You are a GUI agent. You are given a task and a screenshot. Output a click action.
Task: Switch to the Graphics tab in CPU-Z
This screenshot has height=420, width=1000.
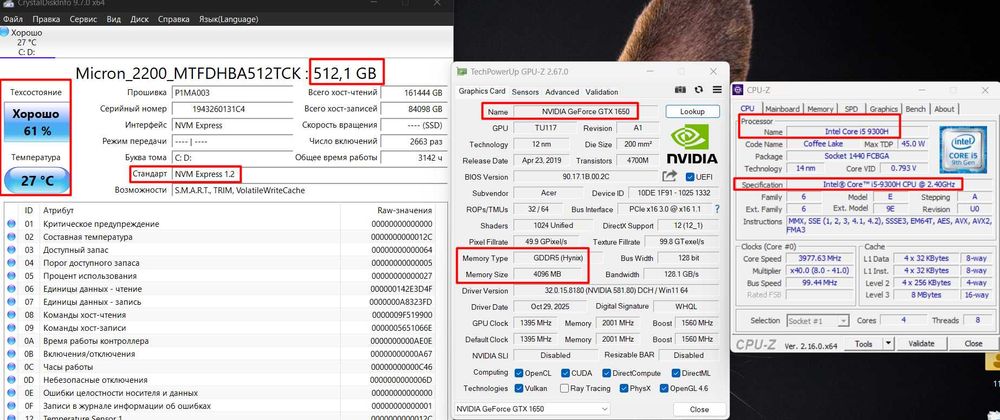point(883,109)
